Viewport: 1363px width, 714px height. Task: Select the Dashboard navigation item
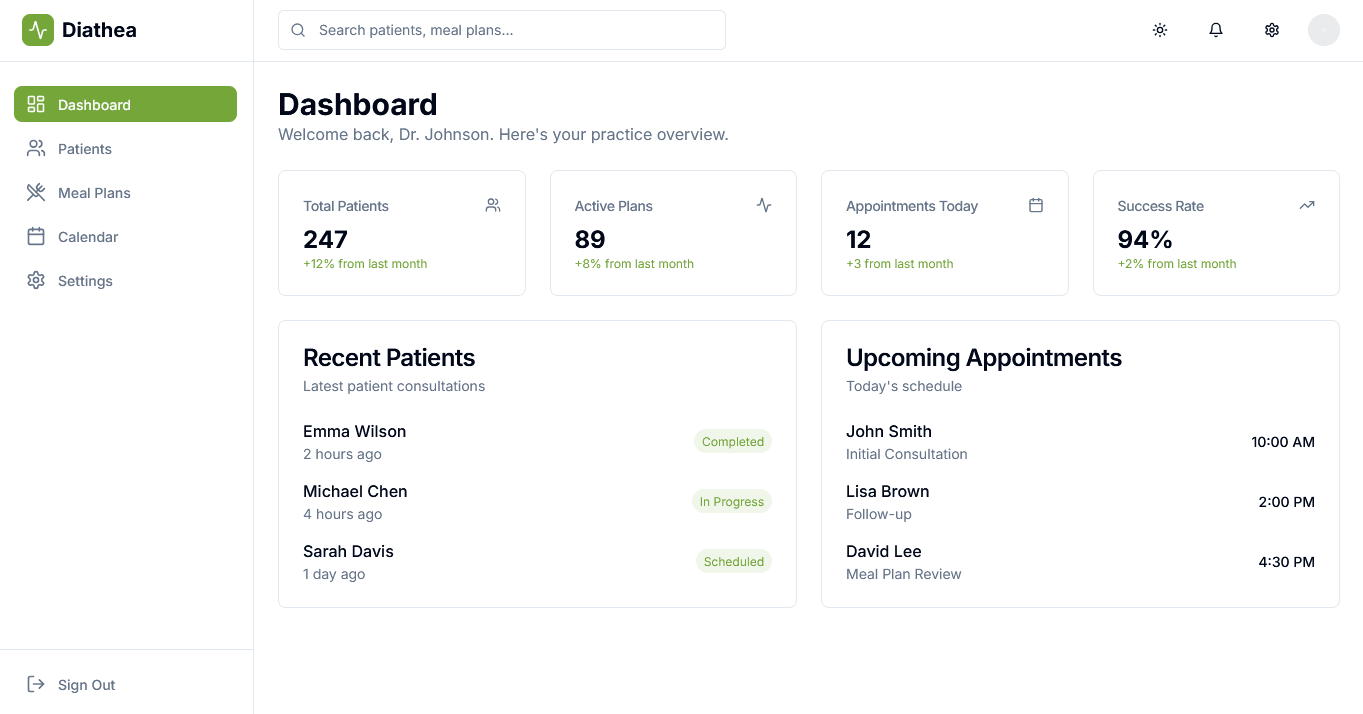[94, 104]
